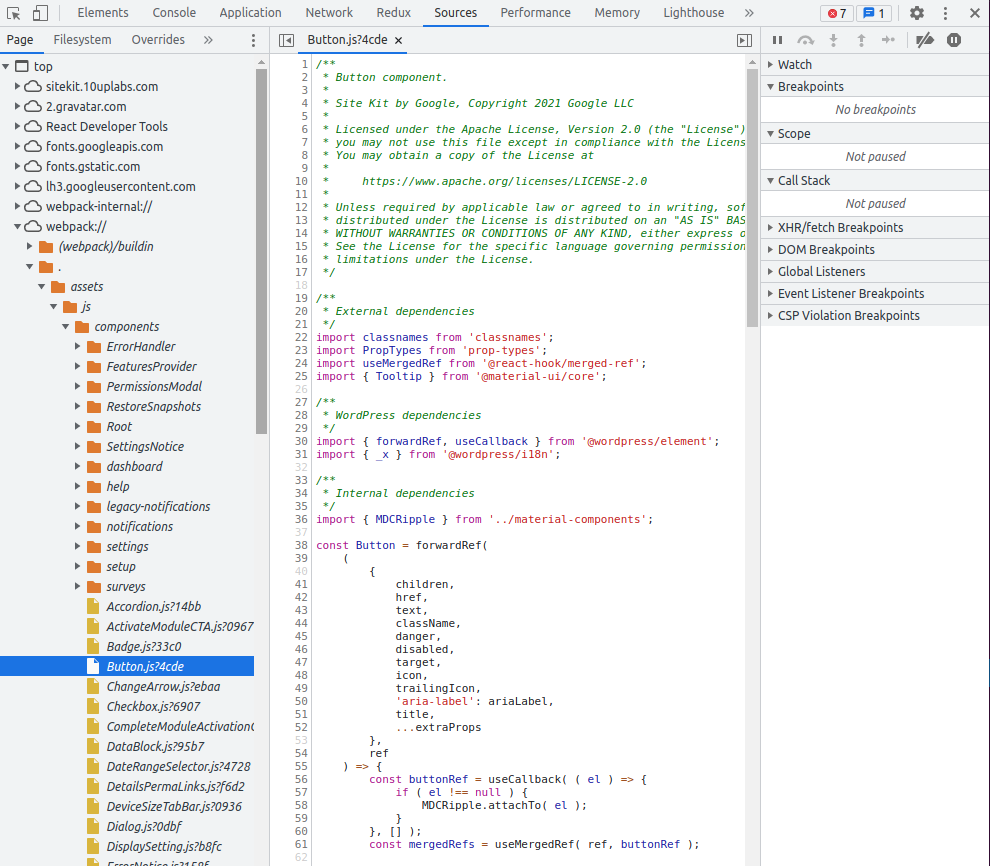Screen dimensions: 990x866
Task: Open DevTools settings gear
Action: (x=917, y=13)
